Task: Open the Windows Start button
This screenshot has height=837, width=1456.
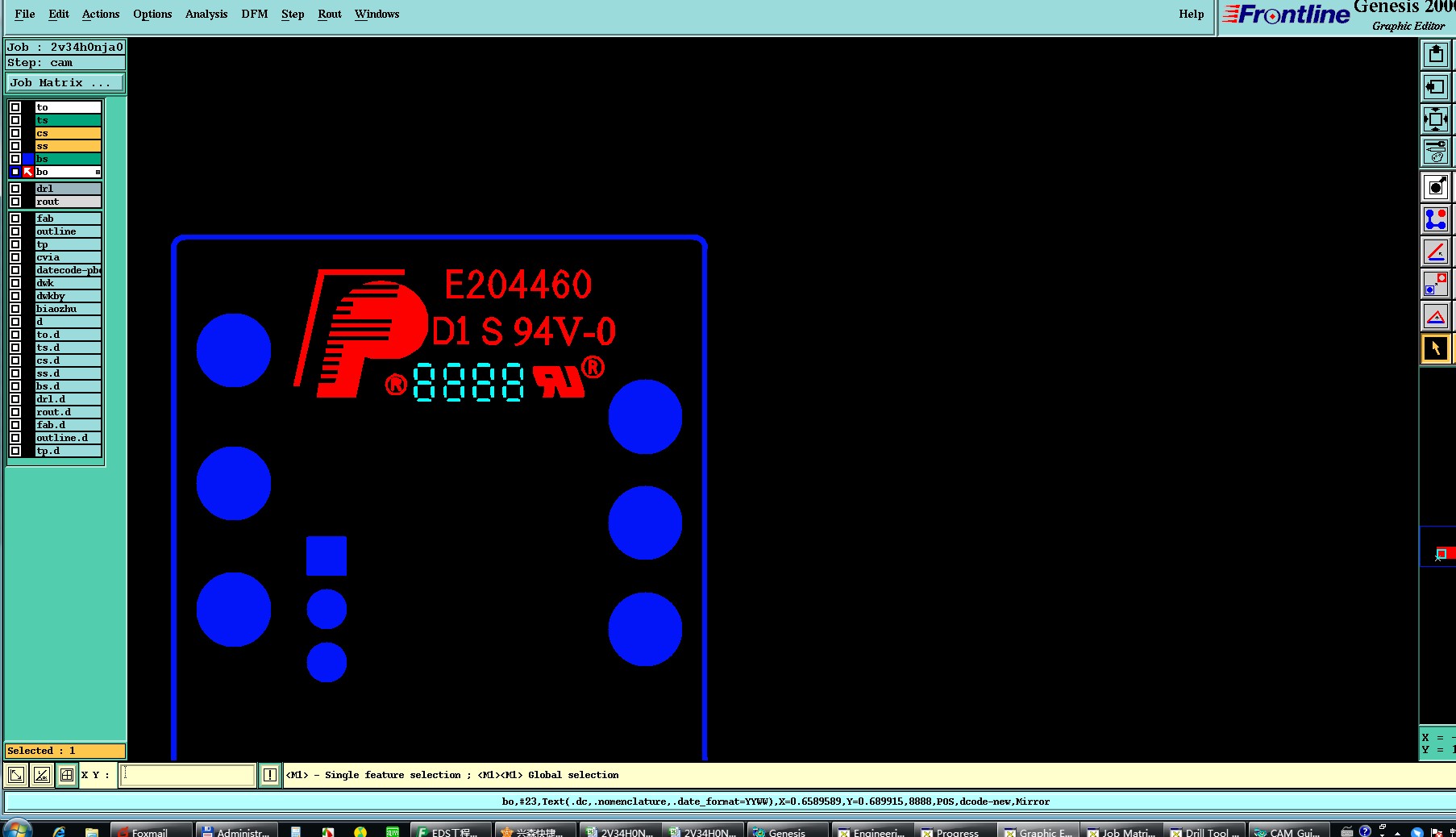Action: pyautogui.click(x=16, y=830)
